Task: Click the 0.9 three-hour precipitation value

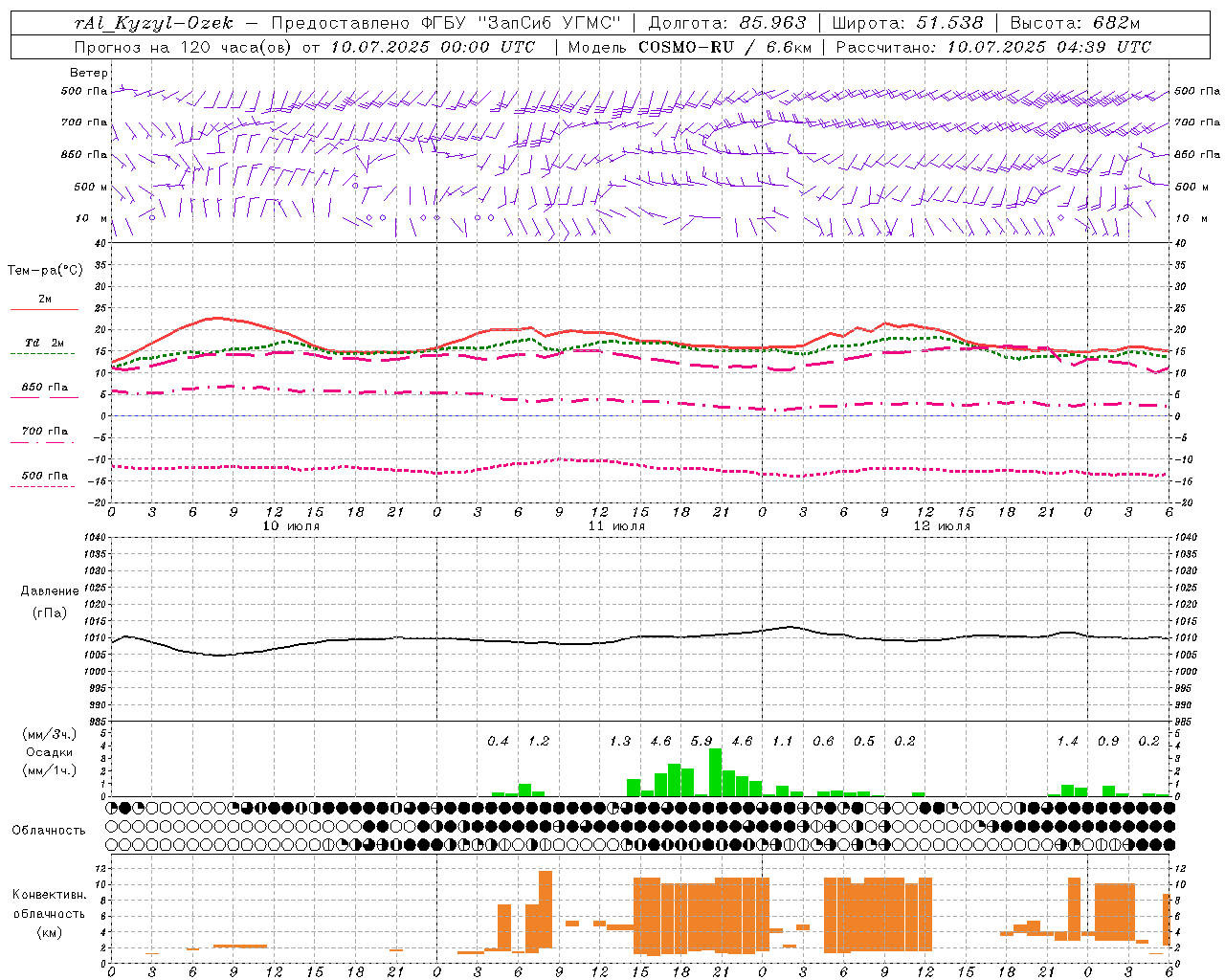Action: [1108, 742]
